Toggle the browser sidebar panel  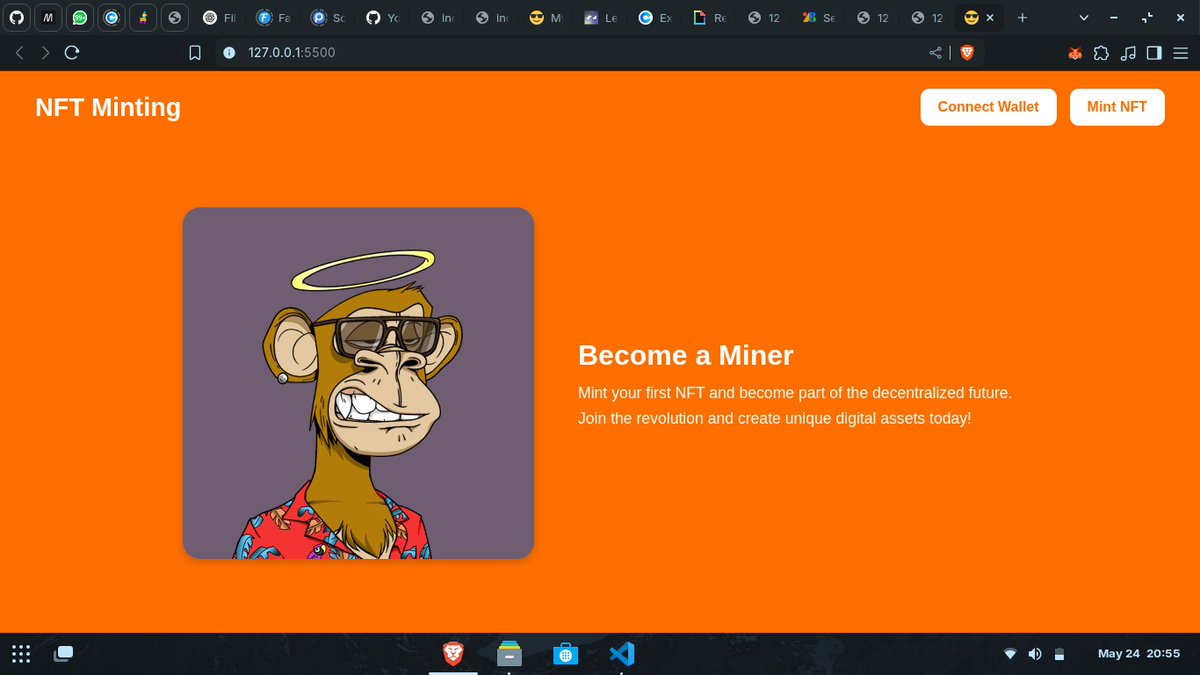[1154, 53]
